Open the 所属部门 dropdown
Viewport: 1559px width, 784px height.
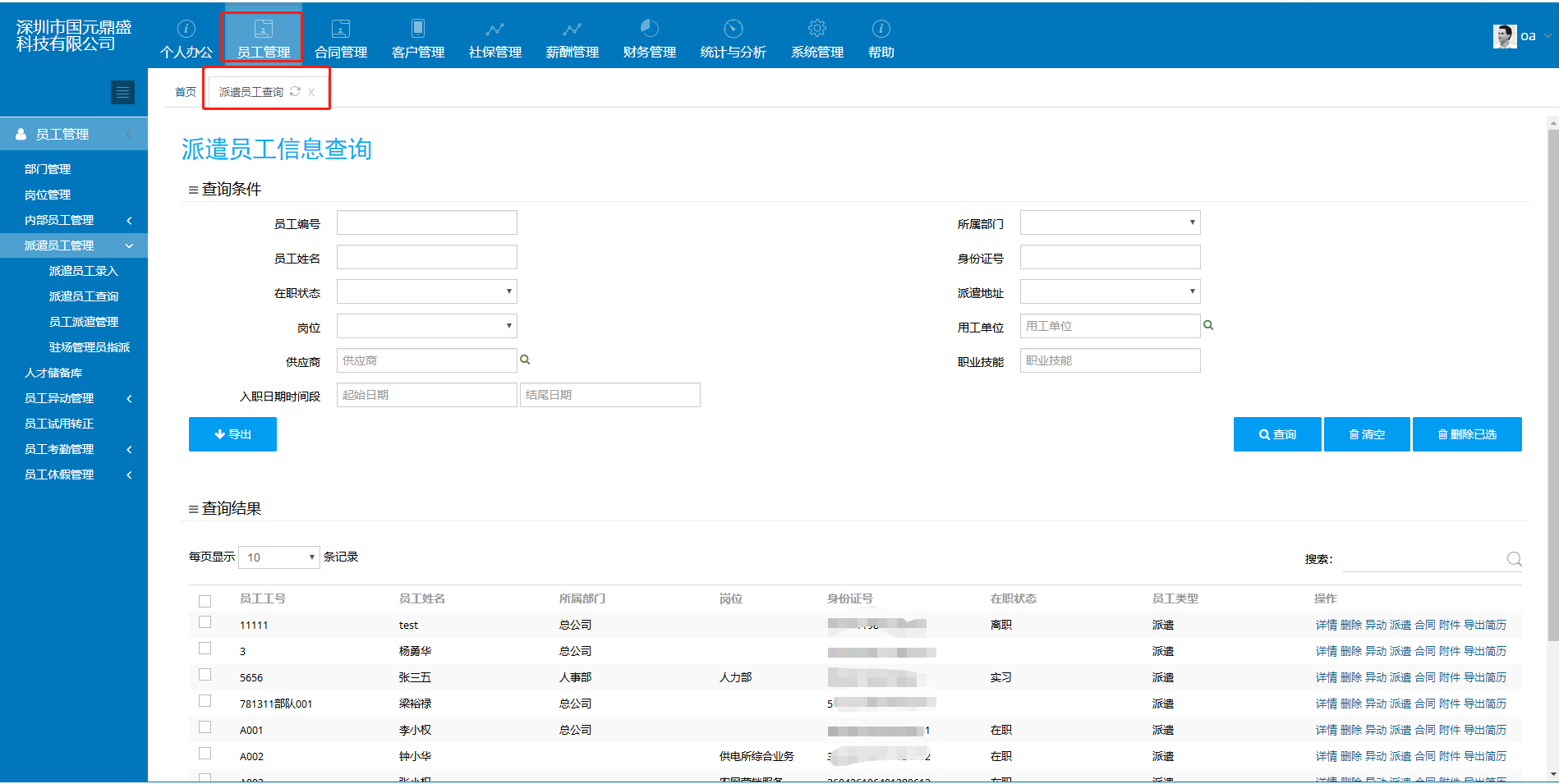(1110, 222)
